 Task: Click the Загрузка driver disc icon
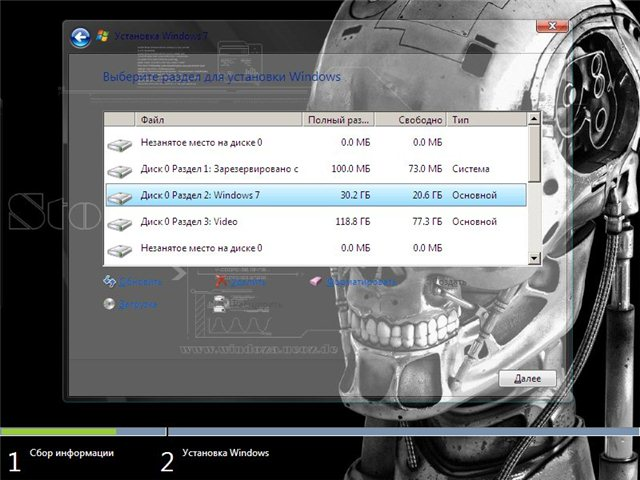(x=109, y=303)
